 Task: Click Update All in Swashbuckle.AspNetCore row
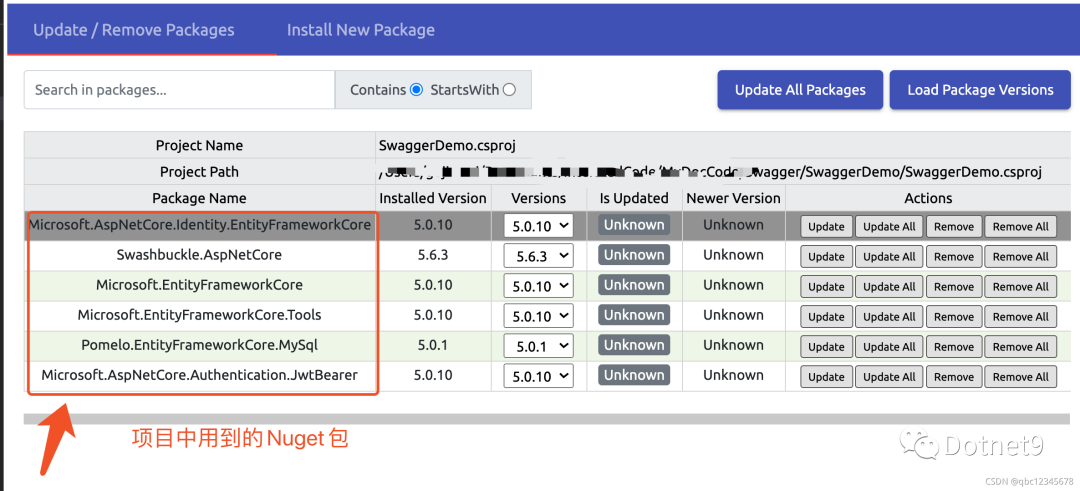pos(889,257)
